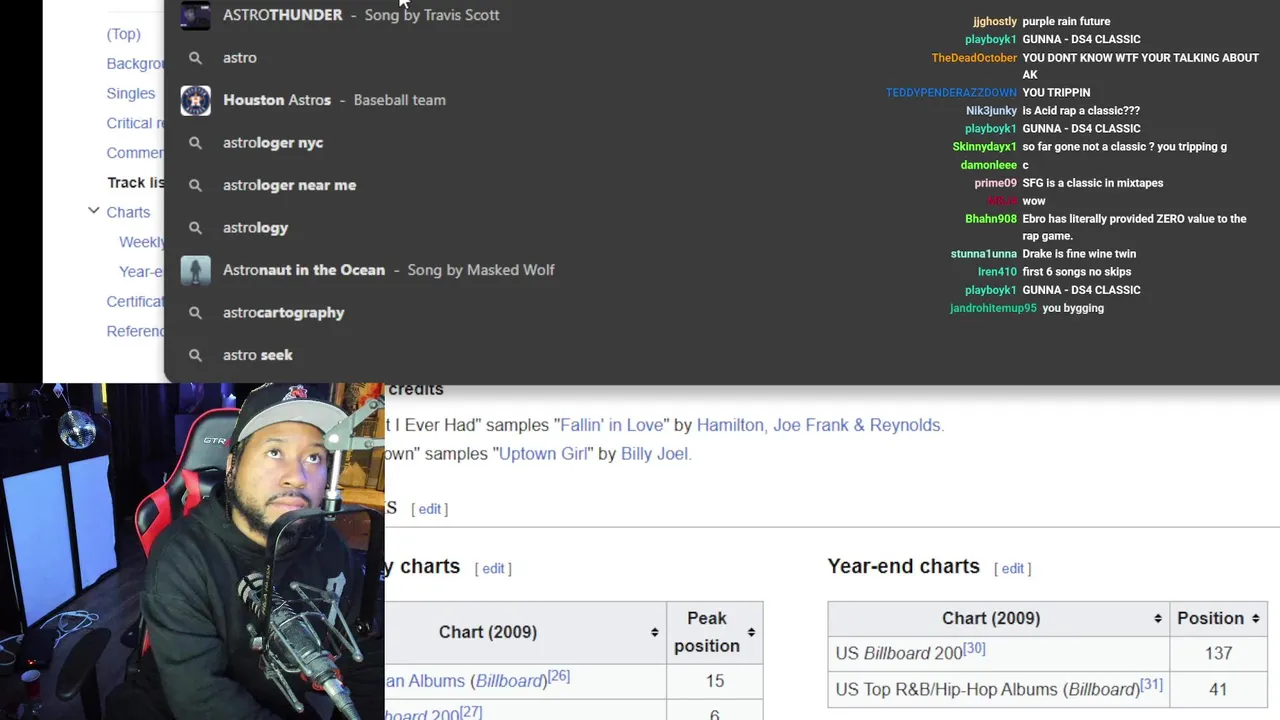The image size is (1280, 720).
Task: Click Astronaut in the Ocean thumbnail
Action: tap(195, 270)
